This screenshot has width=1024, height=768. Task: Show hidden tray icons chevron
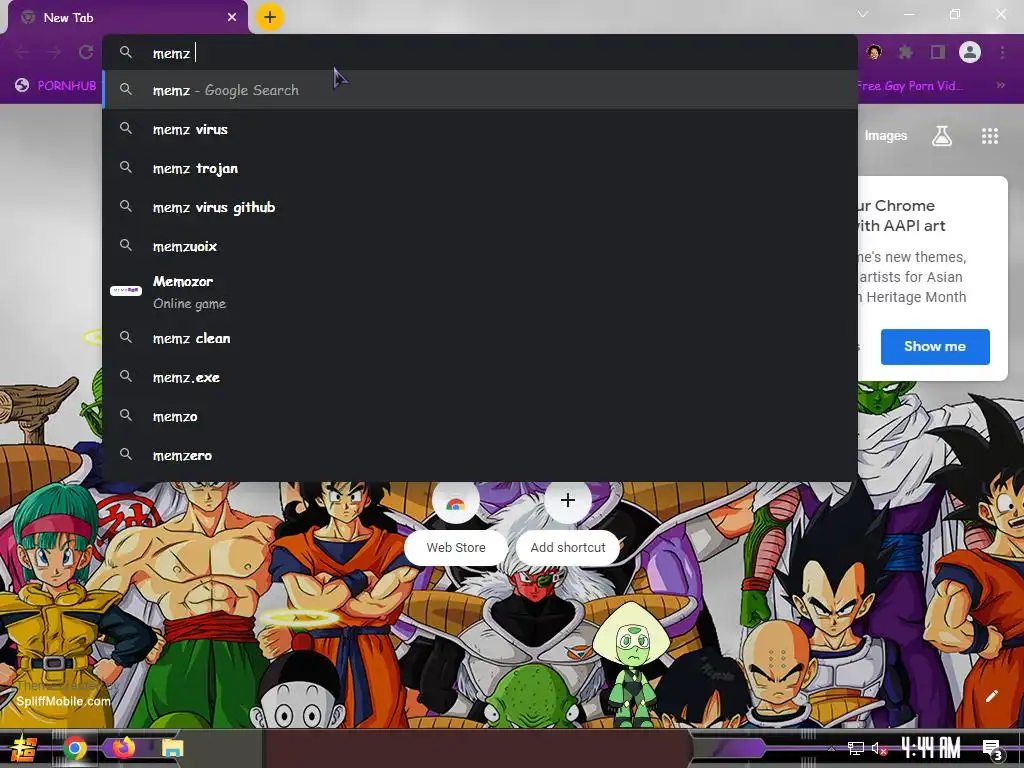click(831, 748)
